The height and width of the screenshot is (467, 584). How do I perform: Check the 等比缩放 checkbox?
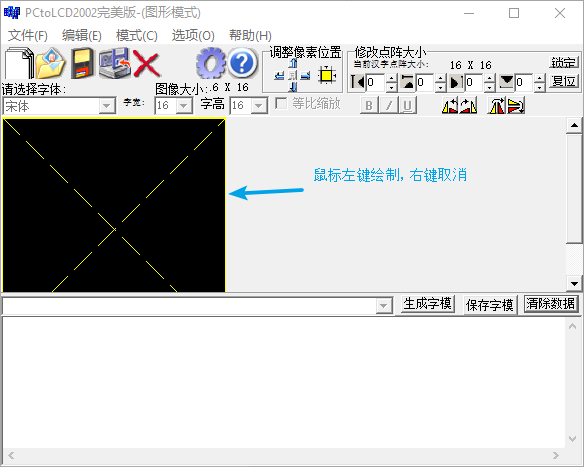281,104
